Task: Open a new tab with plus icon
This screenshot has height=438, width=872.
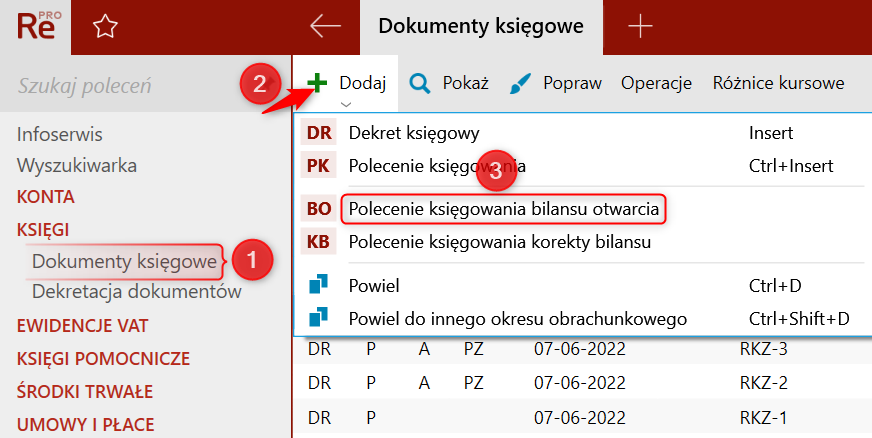Action: click(640, 26)
